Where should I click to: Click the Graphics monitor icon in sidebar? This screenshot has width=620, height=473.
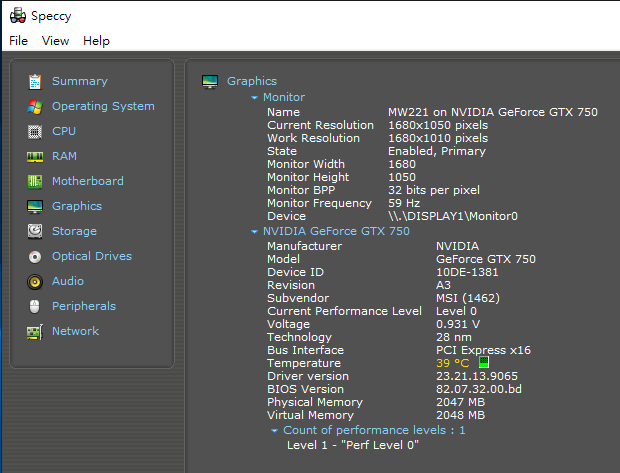(35, 206)
